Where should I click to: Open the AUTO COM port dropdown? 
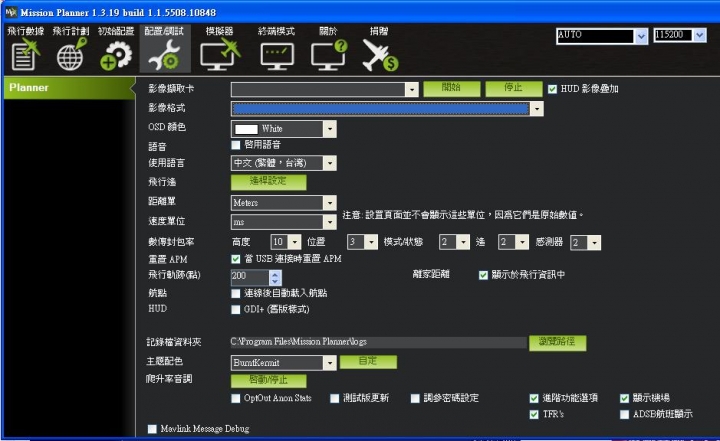pyautogui.click(x=641, y=36)
